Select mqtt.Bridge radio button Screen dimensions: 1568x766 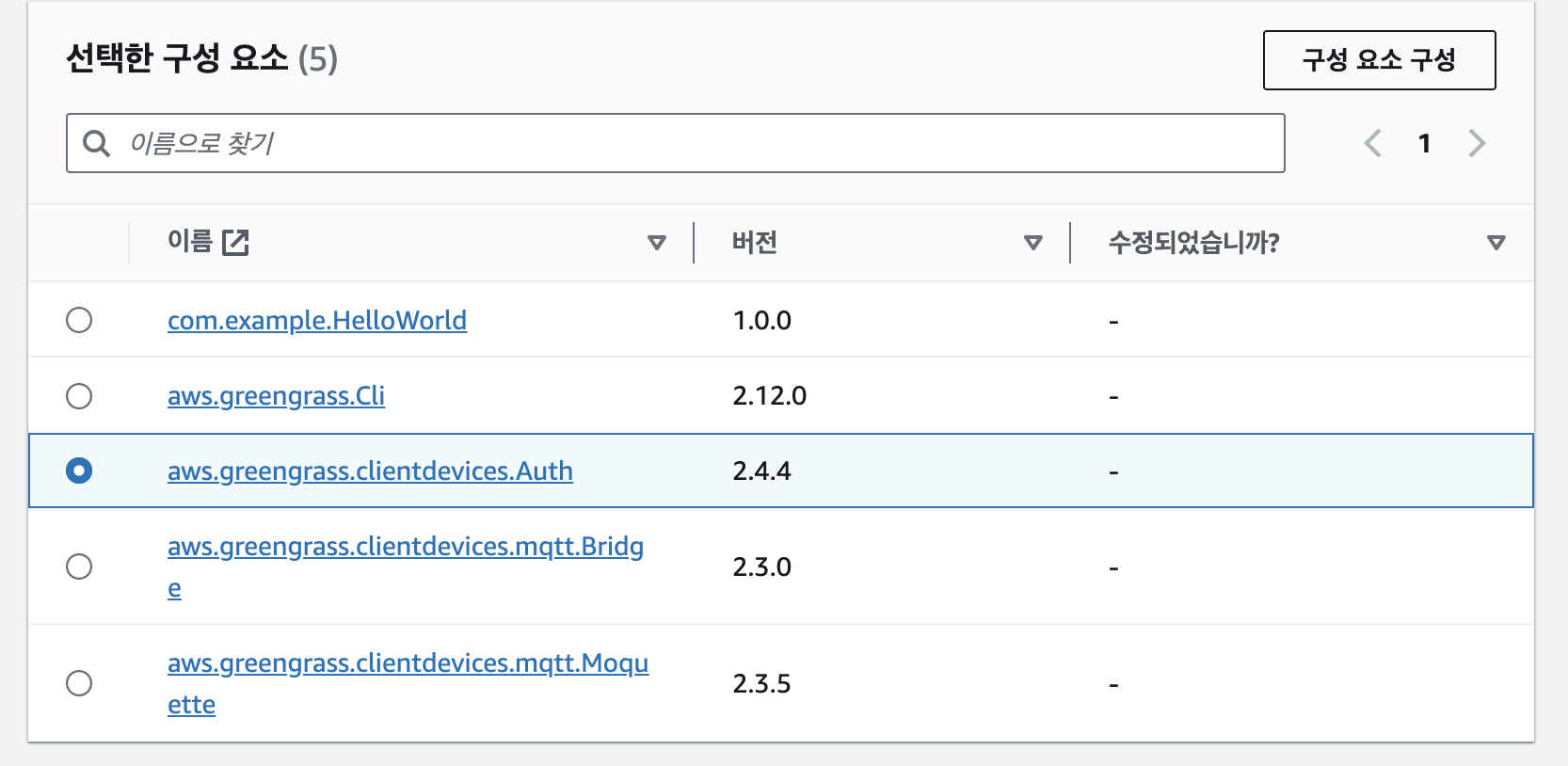point(79,567)
